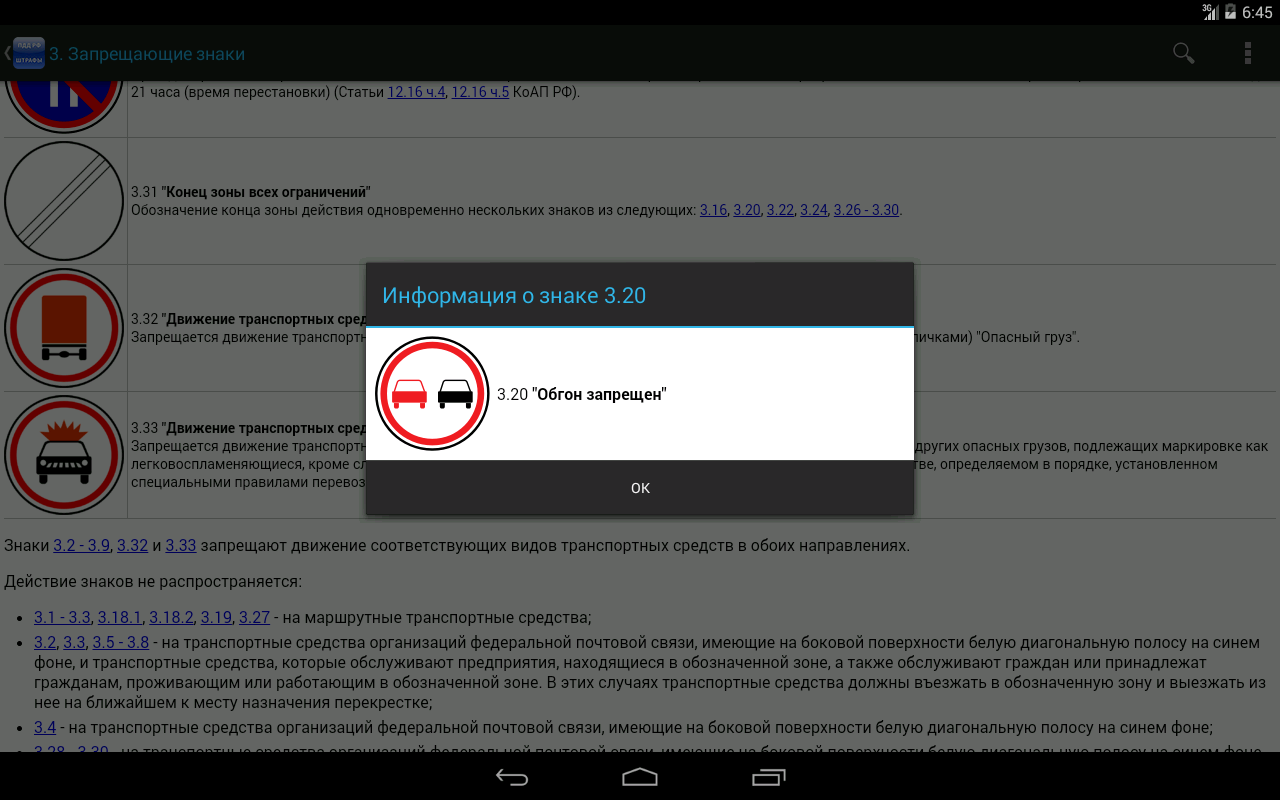Follow the 3.20 link in row 3.31
The height and width of the screenshot is (800, 1280).
747,210
